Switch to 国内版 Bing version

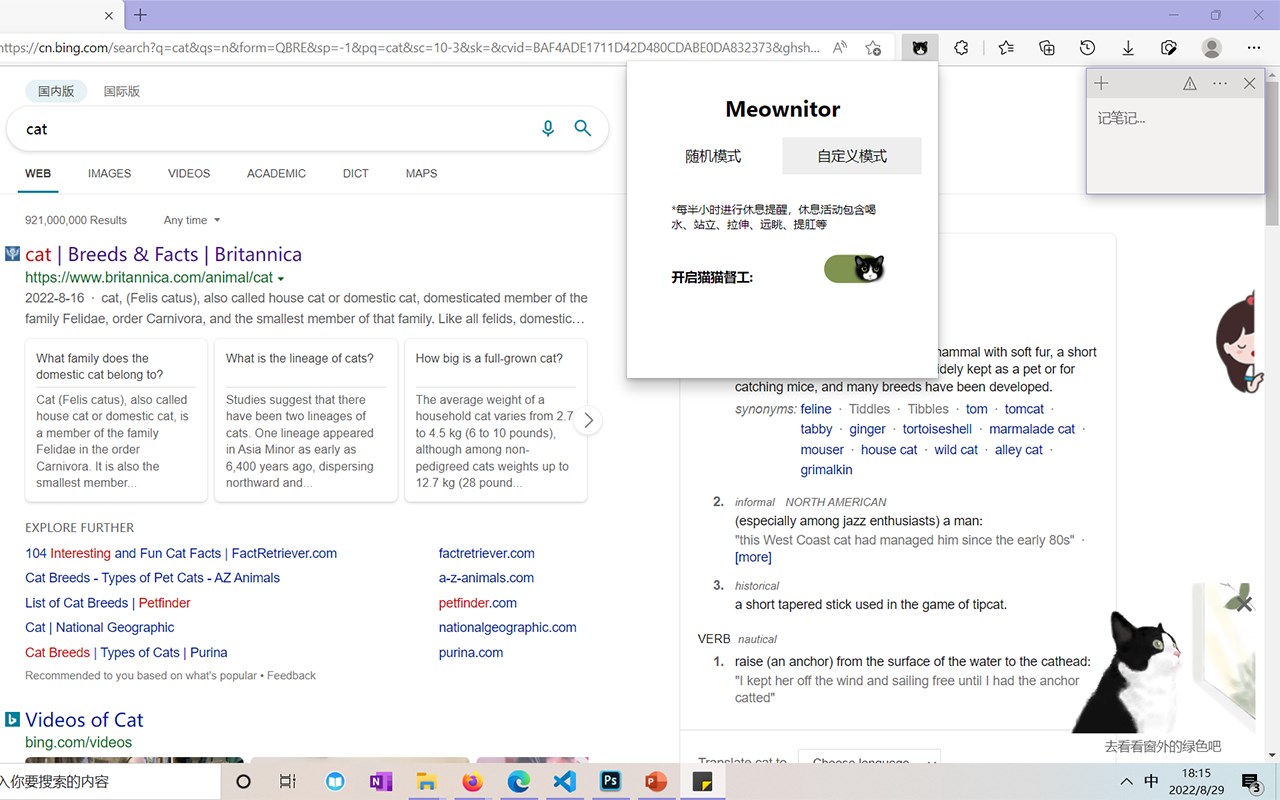pyautogui.click(x=56, y=91)
